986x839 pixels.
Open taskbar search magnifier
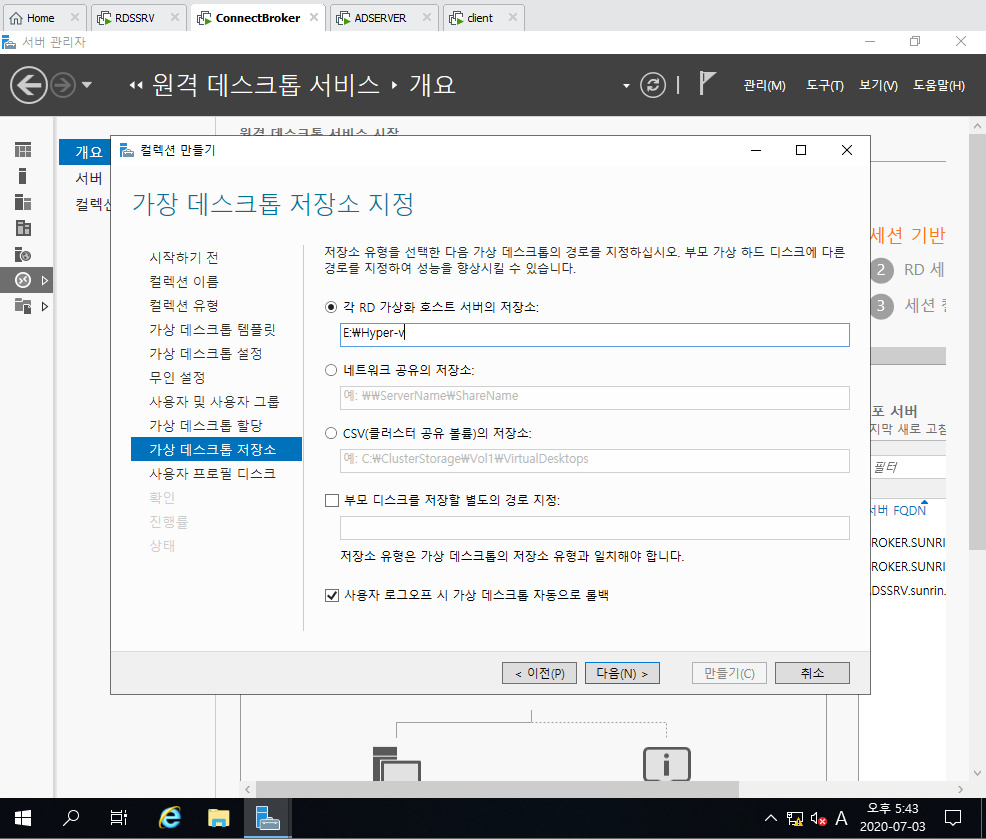tap(71, 818)
